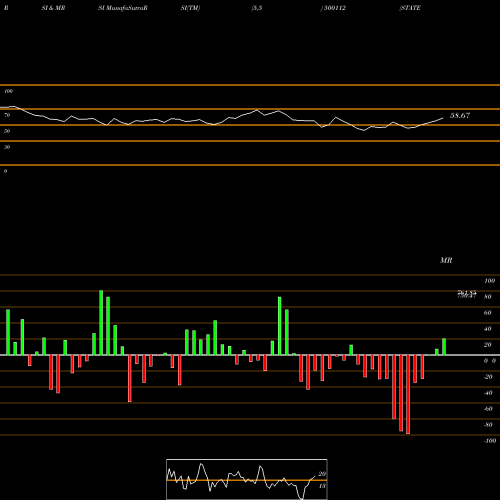Screen dimensions: 500x500
Task: Click the -60 label on MR axis
Action: pos(488,409)
